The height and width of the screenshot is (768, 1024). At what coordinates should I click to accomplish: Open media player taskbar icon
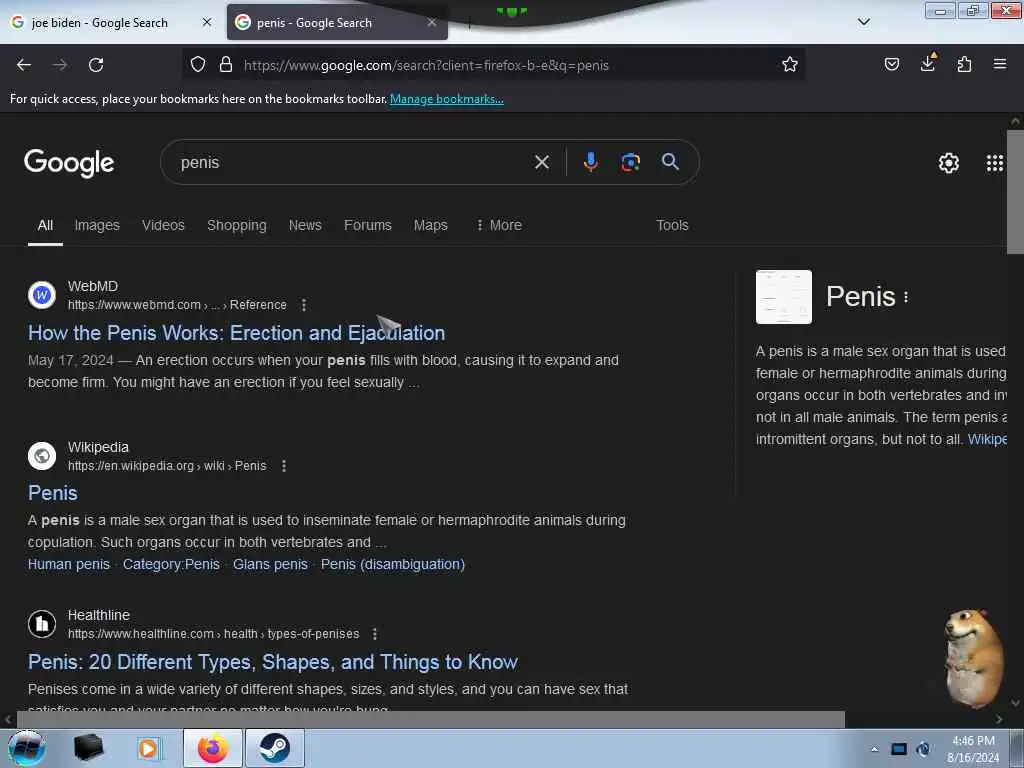148,748
